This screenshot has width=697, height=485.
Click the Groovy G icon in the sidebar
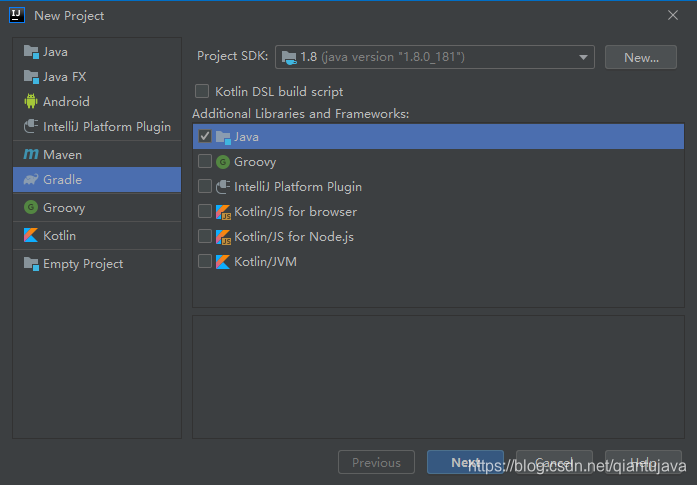pyautogui.click(x=31, y=207)
